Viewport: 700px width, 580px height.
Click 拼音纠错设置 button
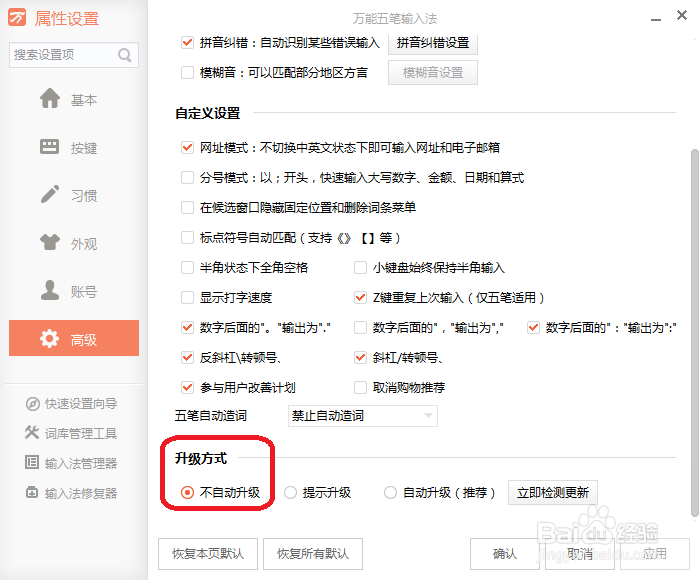click(433, 43)
